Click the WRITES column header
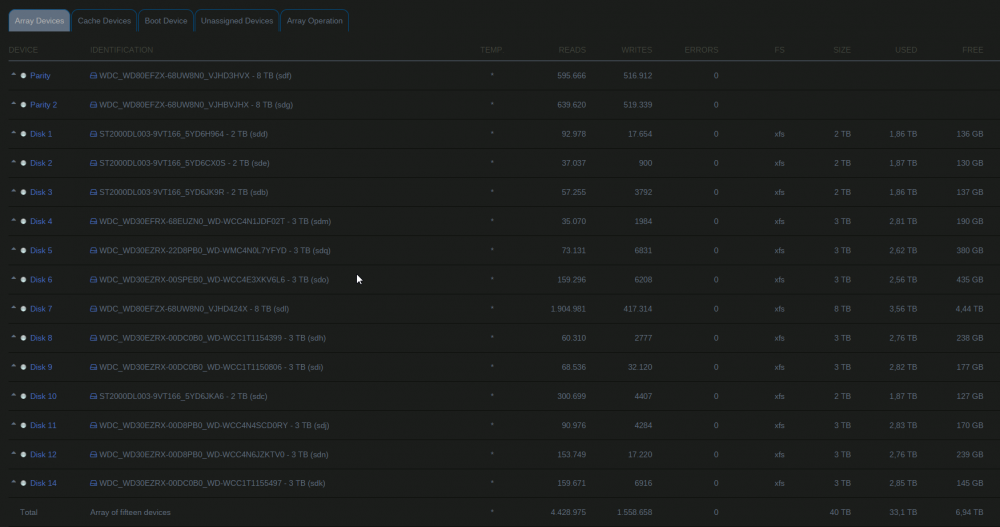 click(636, 50)
